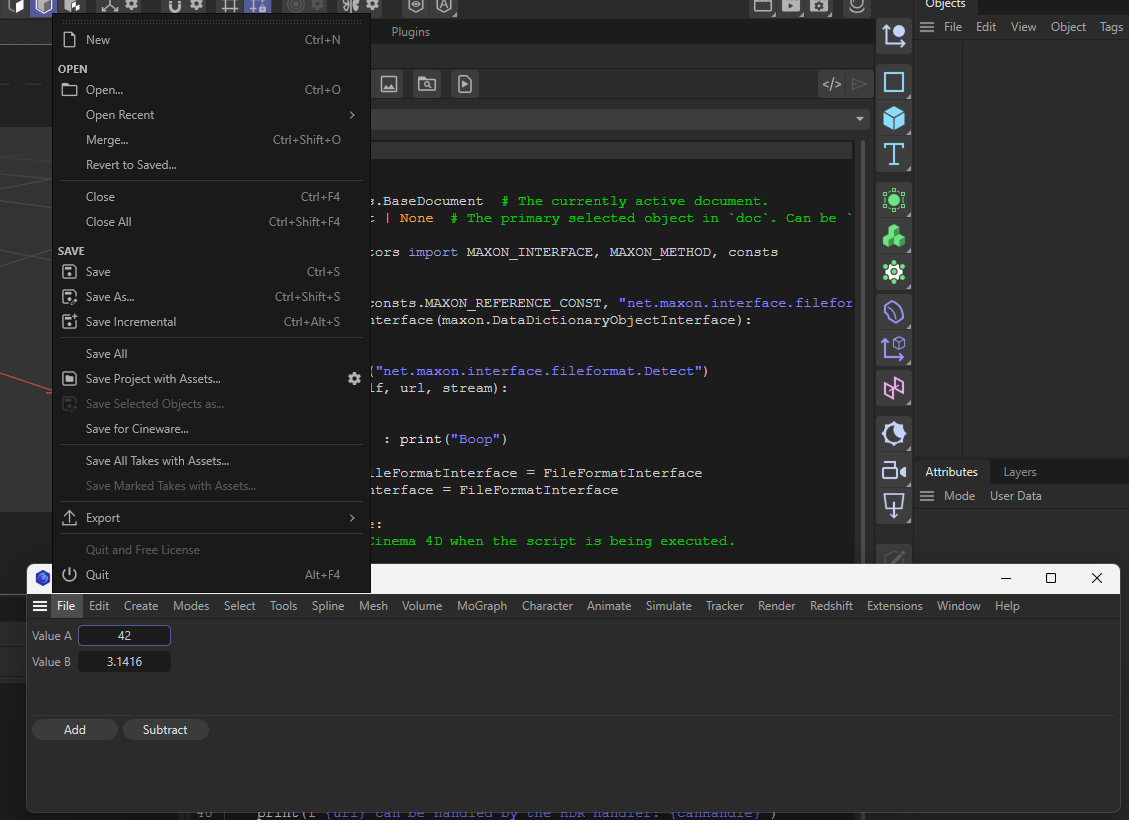Open the Camera object icon
1129x820 pixels.
(894, 471)
